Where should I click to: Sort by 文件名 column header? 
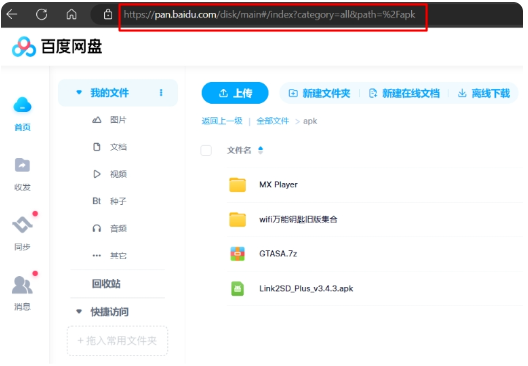pos(239,150)
